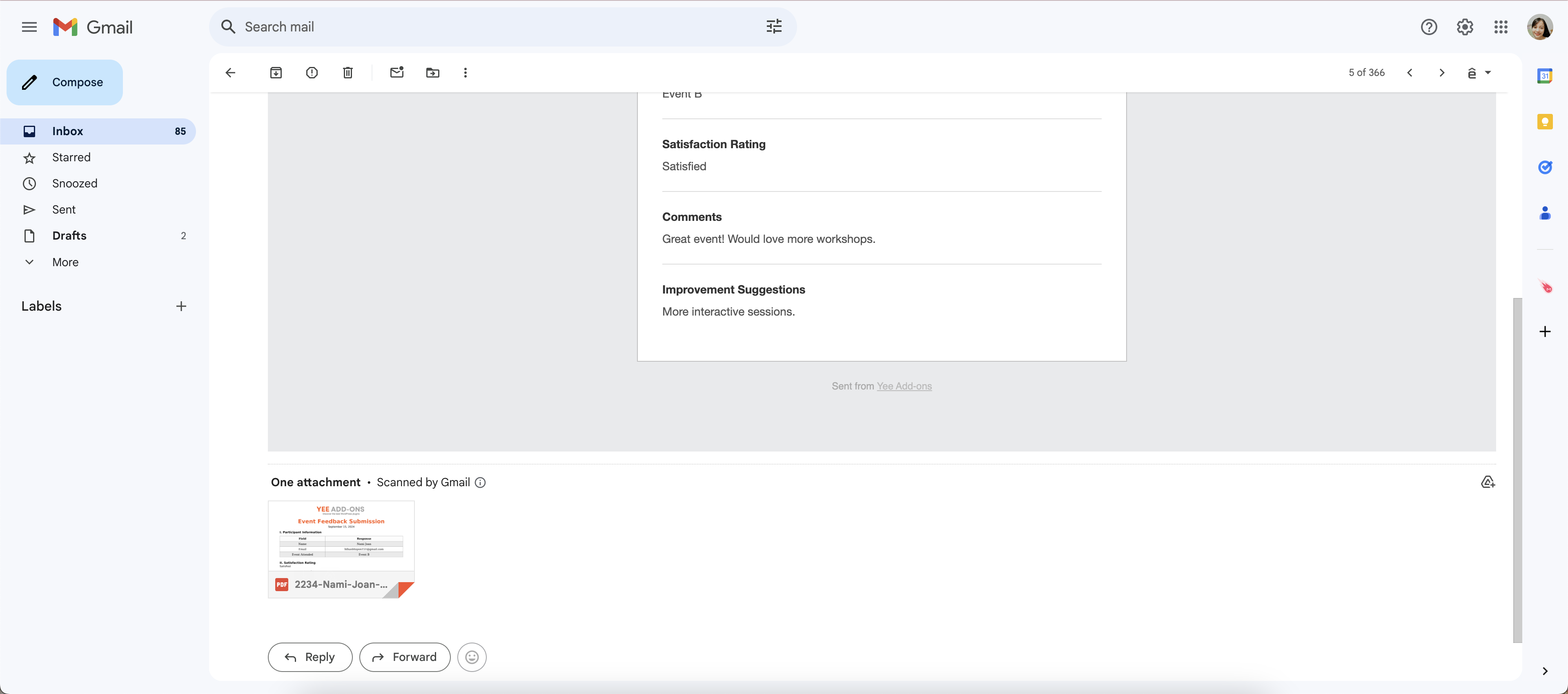Insert an emoji in the reply
1568x694 pixels.
[x=472, y=657]
